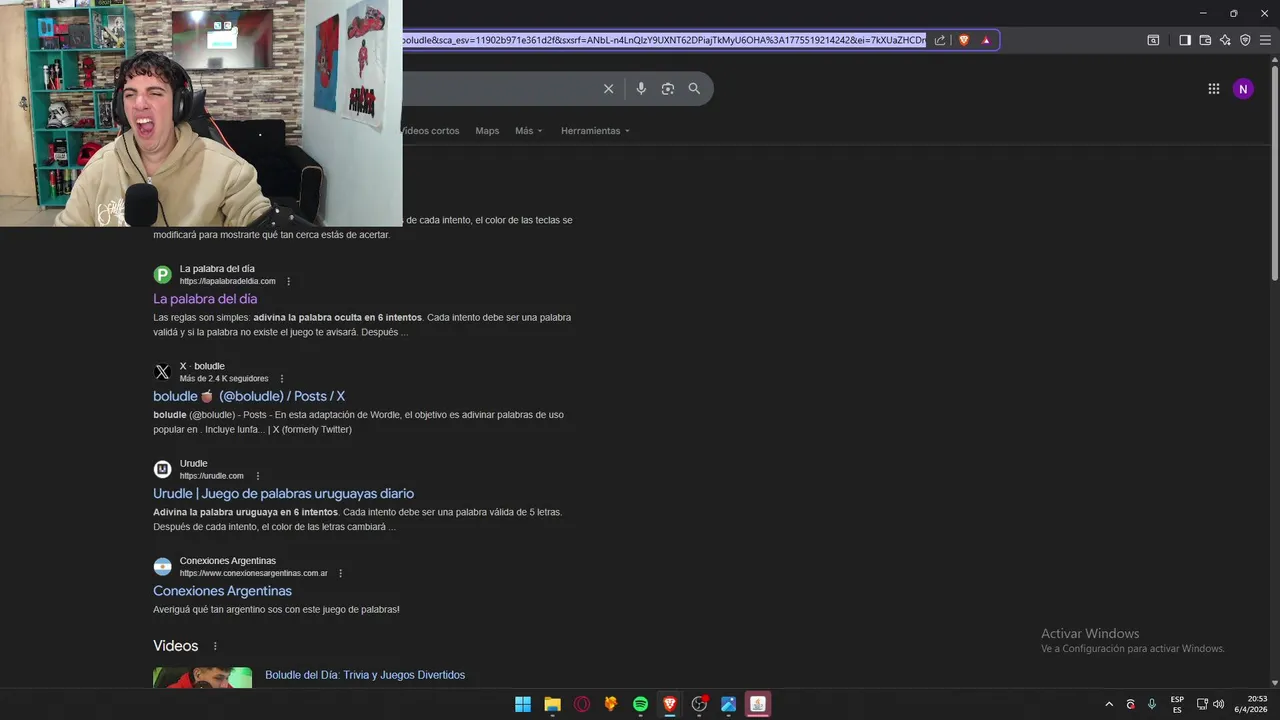This screenshot has height=720, width=1280.
Task: Open the Brave hamburger main menu
Action: click(1265, 40)
